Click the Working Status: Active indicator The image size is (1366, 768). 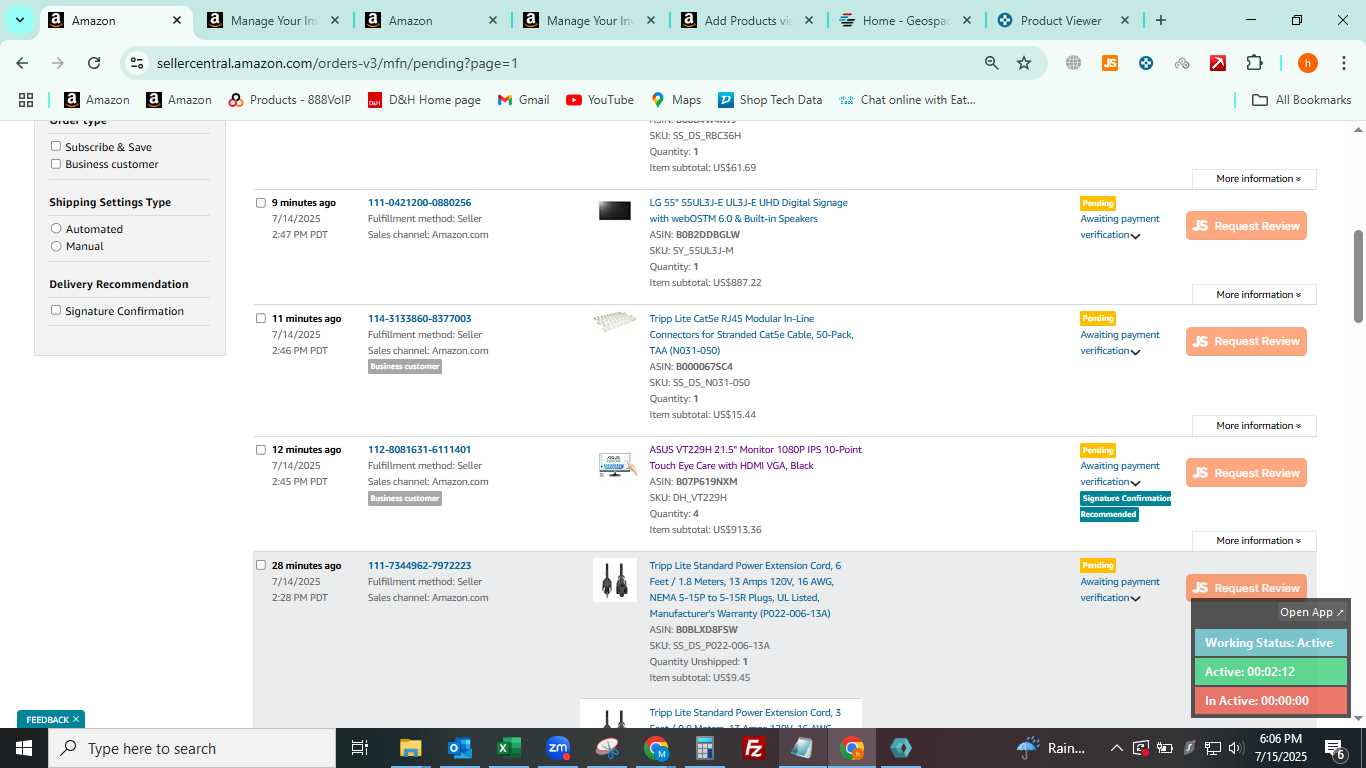pos(1270,643)
